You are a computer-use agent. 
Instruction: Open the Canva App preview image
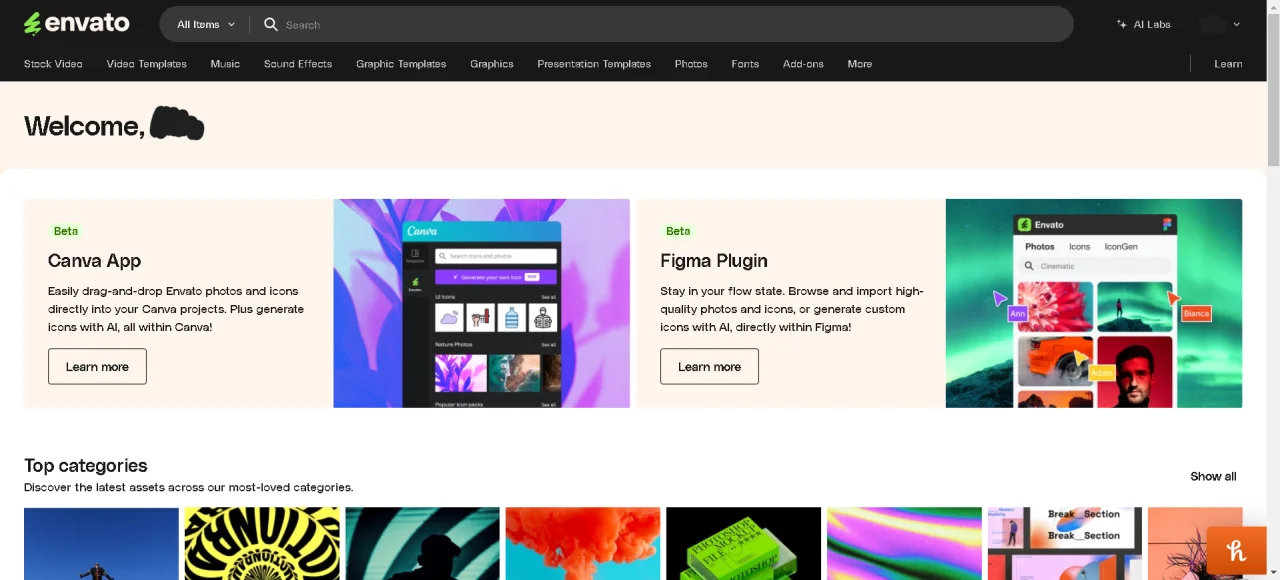[x=482, y=303]
